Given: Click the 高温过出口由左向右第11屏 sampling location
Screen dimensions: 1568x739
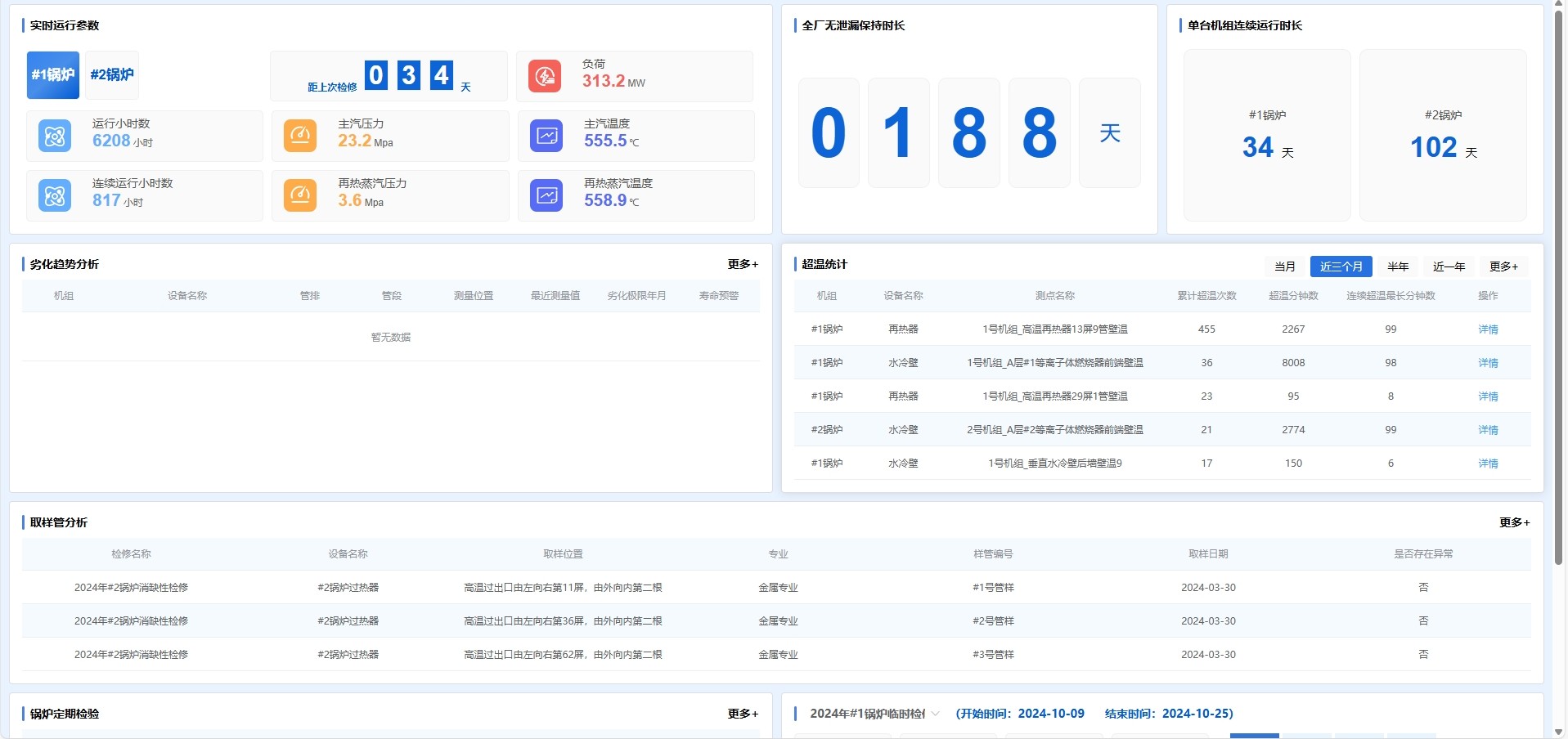Looking at the screenshot, I should [563, 588].
